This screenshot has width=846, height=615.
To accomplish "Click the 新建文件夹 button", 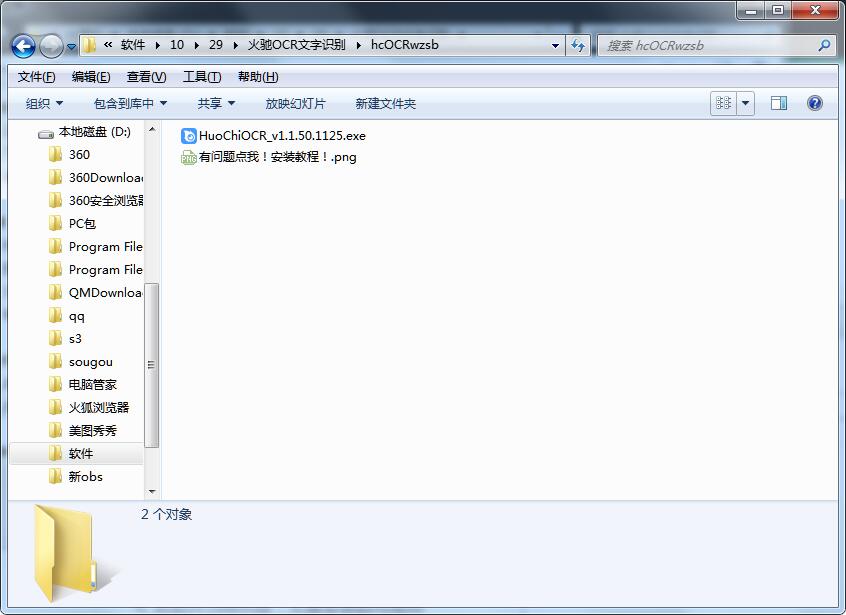I will pyautogui.click(x=385, y=104).
